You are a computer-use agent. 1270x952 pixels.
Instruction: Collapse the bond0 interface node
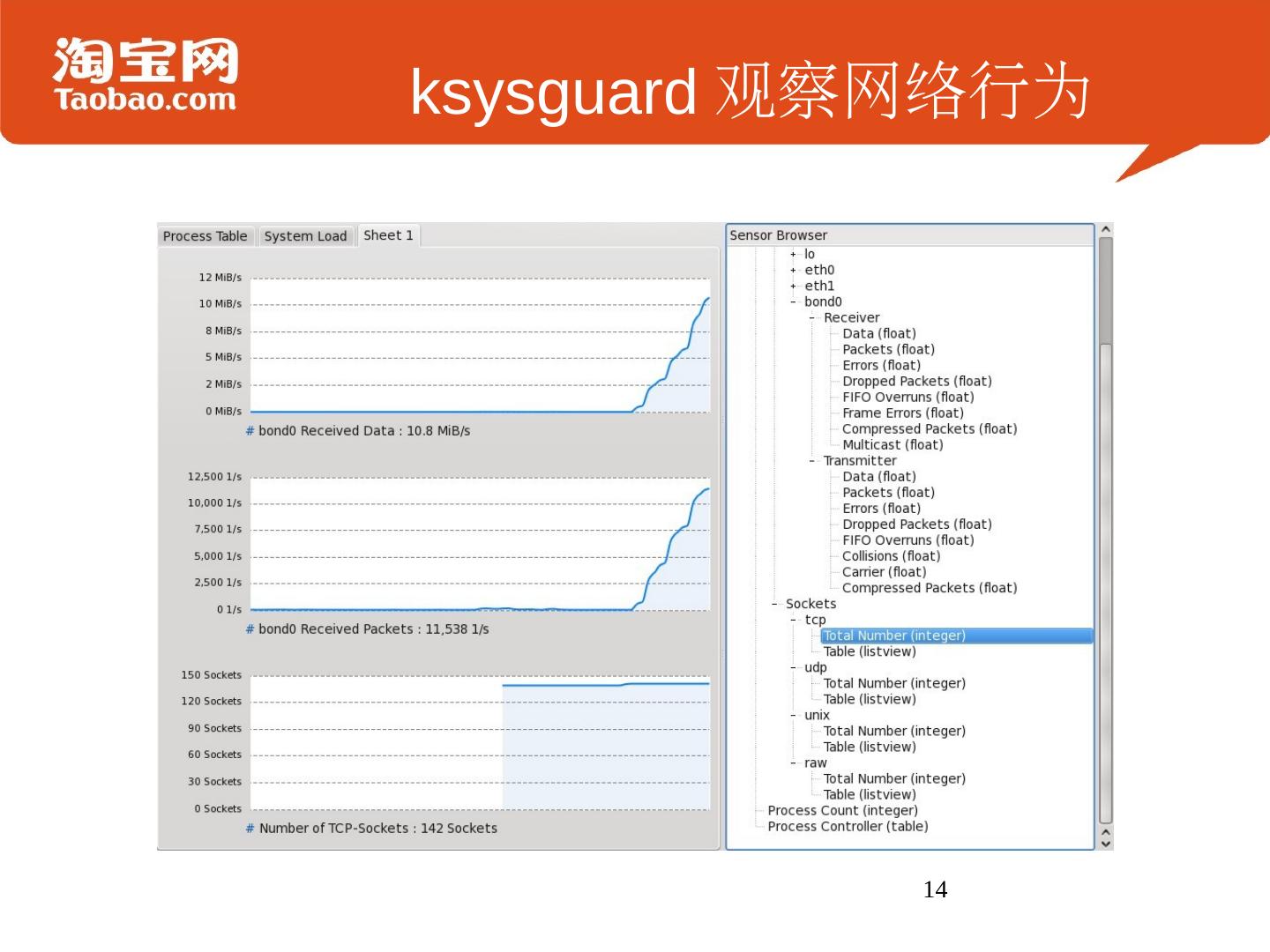[x=793, y=302]
